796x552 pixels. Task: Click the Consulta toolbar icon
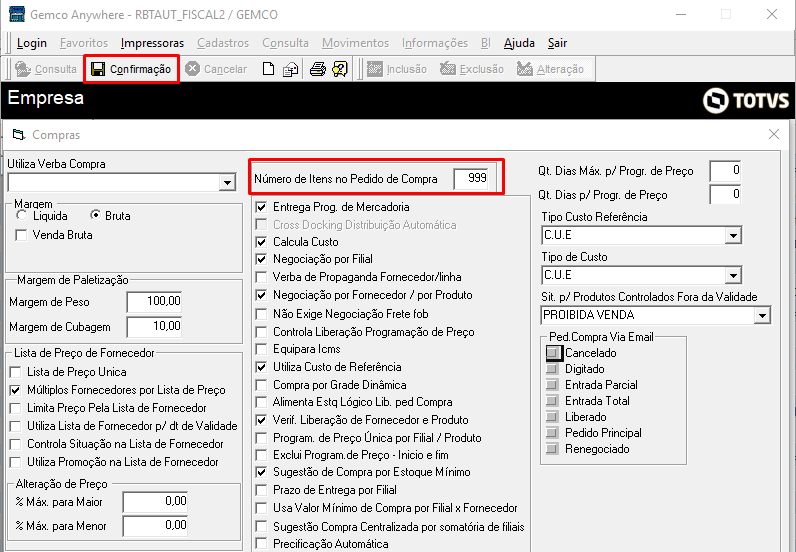point(23,69)
